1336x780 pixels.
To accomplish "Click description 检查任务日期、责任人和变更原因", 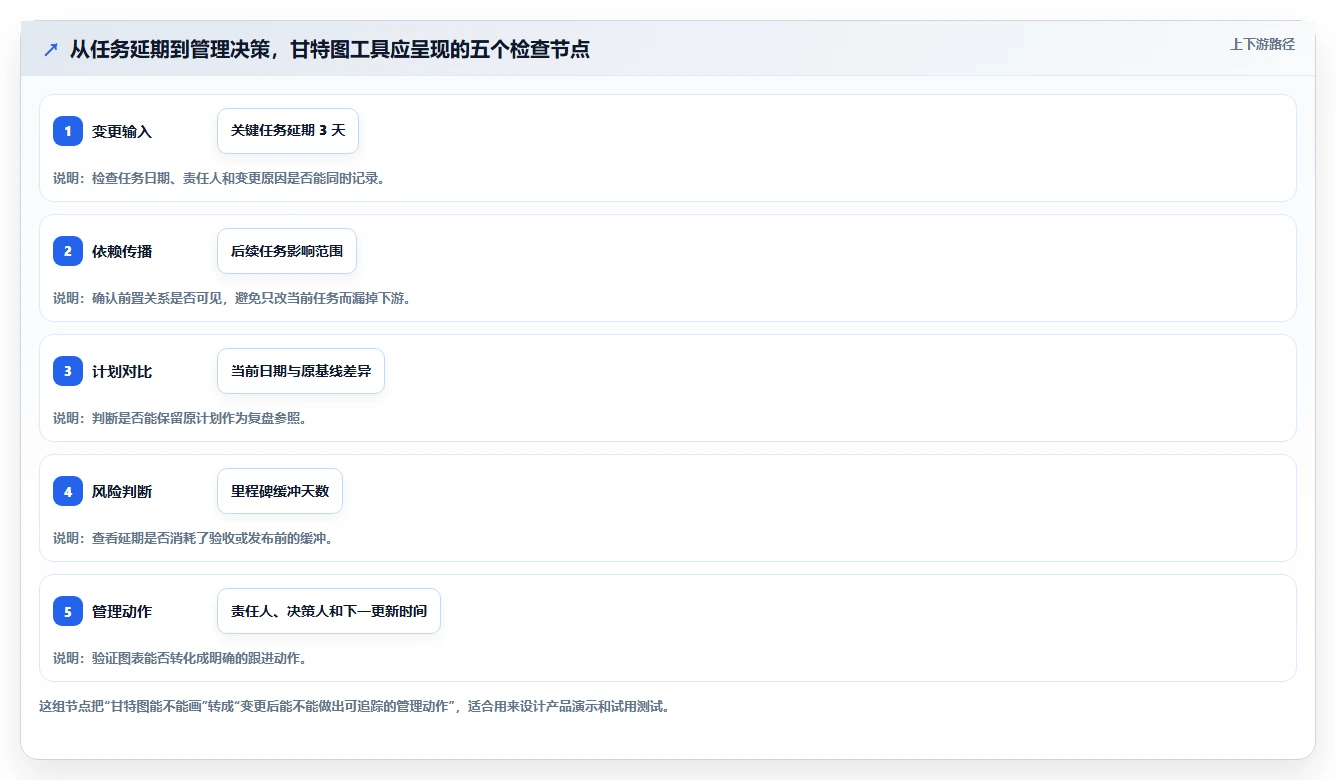I will 219,178.
